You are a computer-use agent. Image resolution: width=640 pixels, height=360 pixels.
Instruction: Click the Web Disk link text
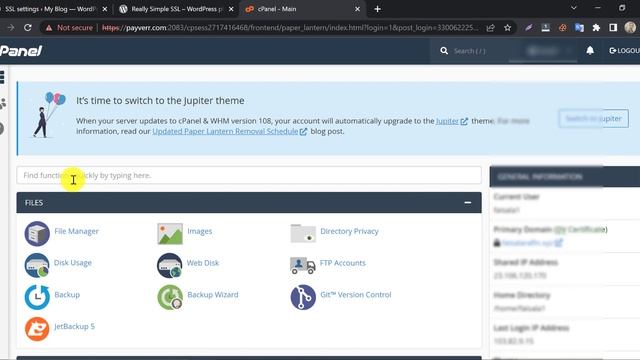[203, 262]
